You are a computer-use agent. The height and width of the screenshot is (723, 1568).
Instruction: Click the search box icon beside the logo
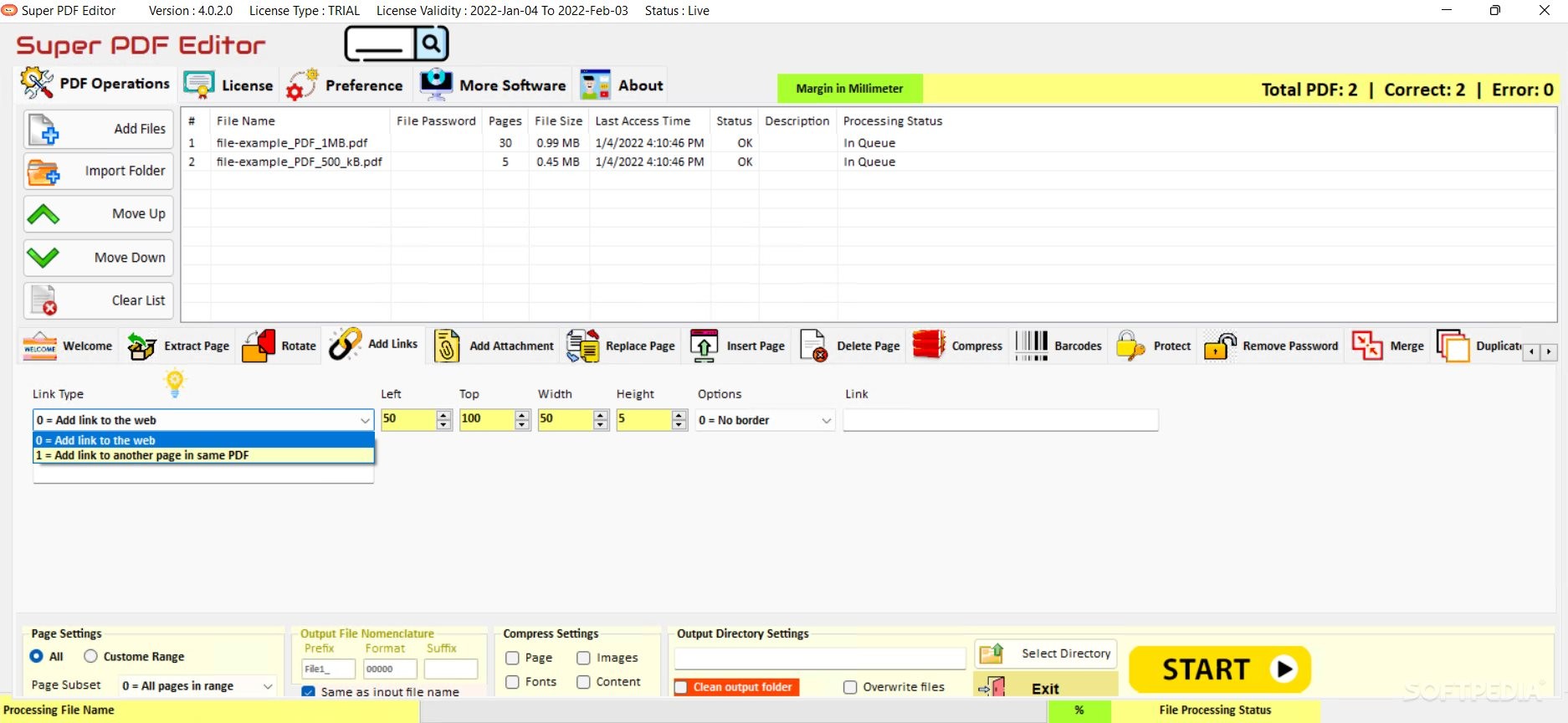click(x=397, y=44)
